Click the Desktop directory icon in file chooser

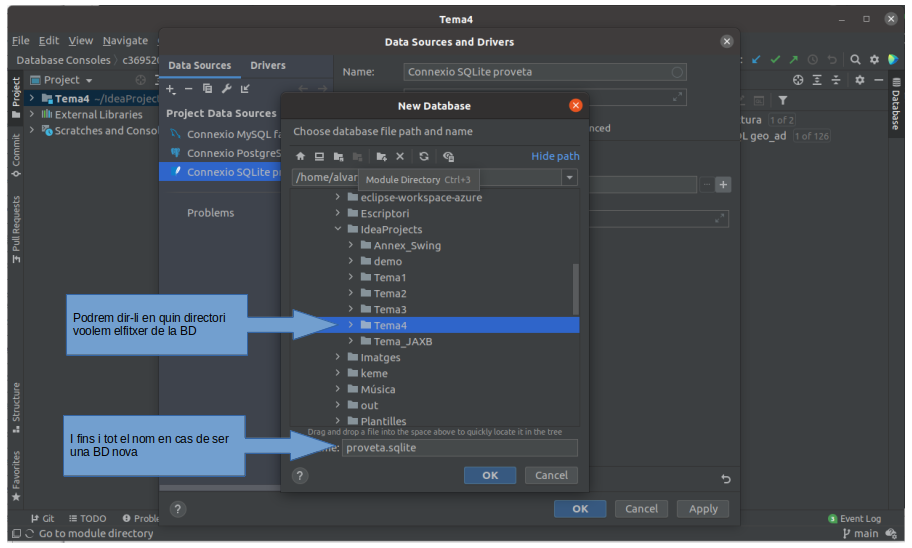319,156
